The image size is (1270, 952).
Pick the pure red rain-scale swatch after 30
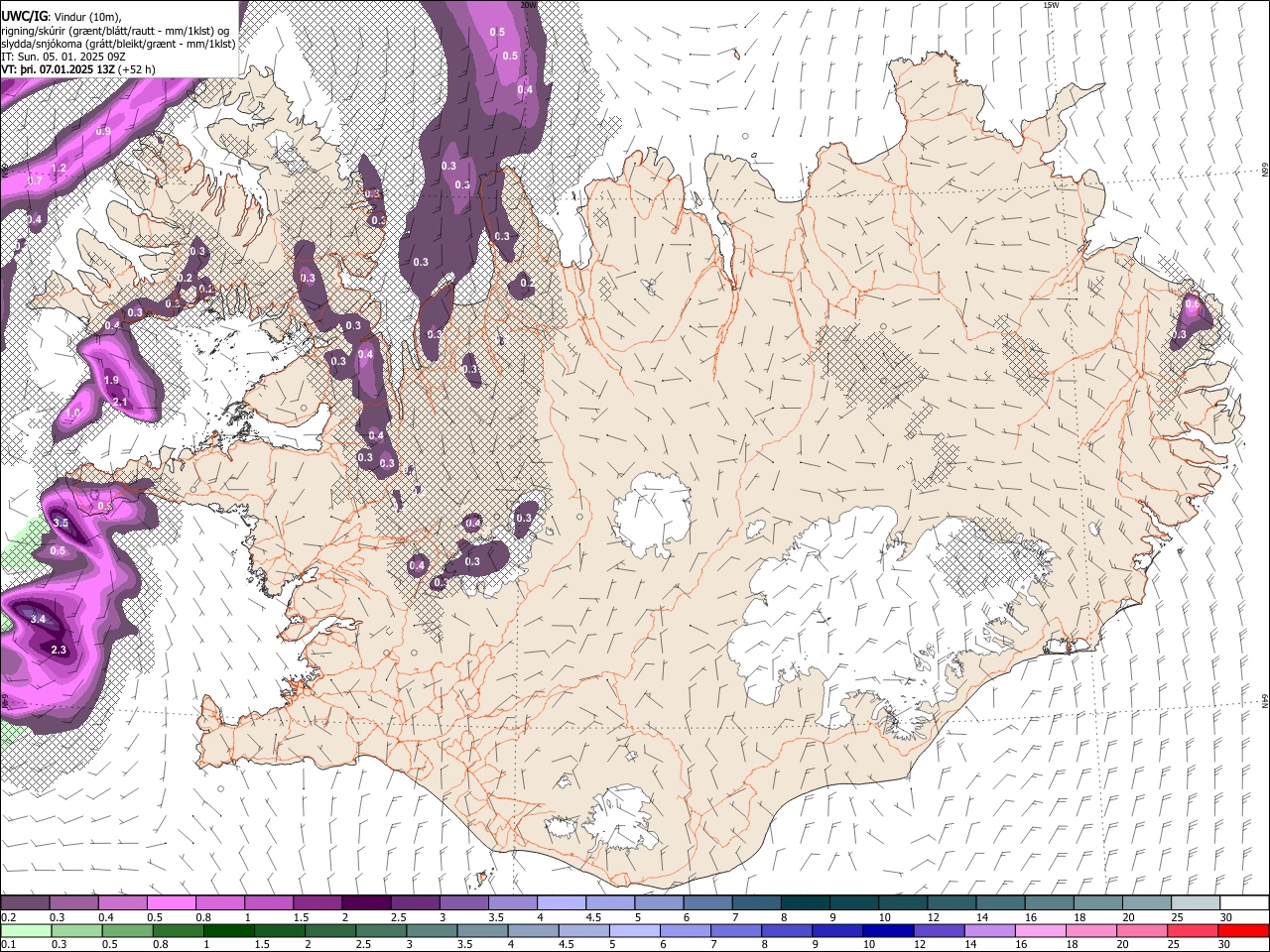click(1242, 930)
